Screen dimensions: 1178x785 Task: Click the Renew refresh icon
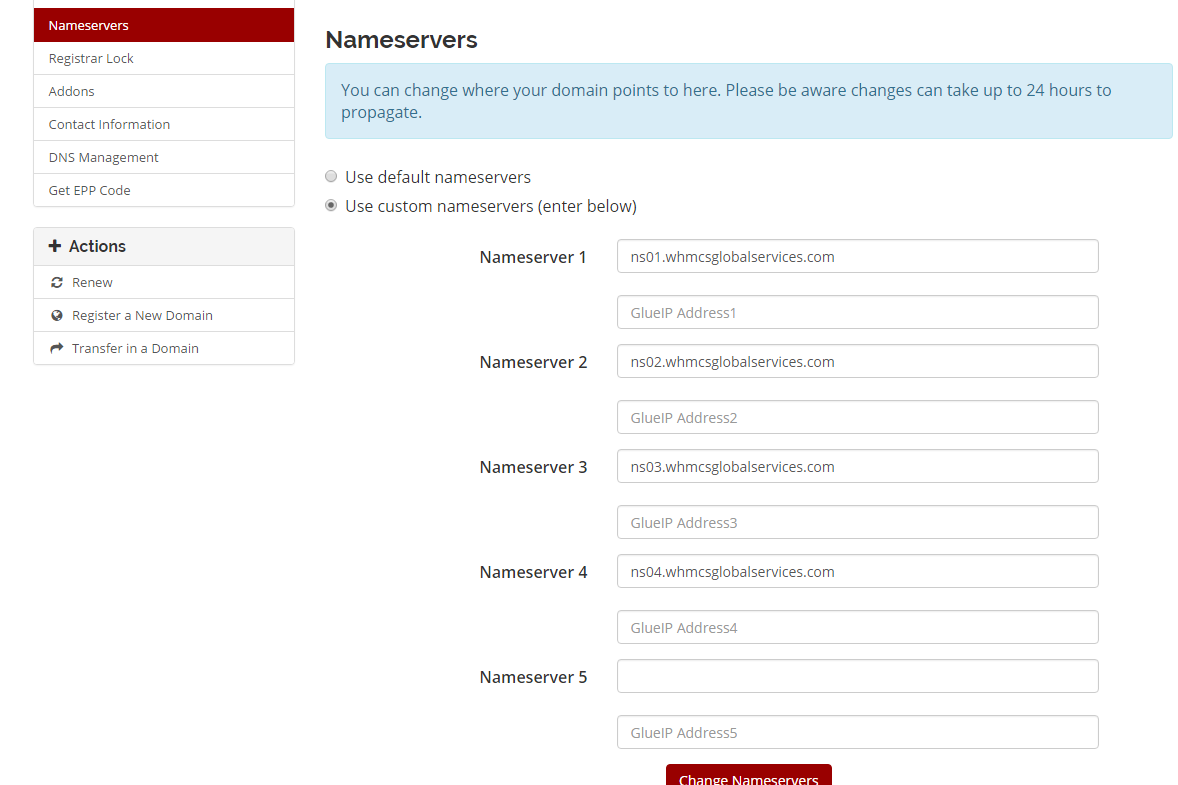pos(57,283)
